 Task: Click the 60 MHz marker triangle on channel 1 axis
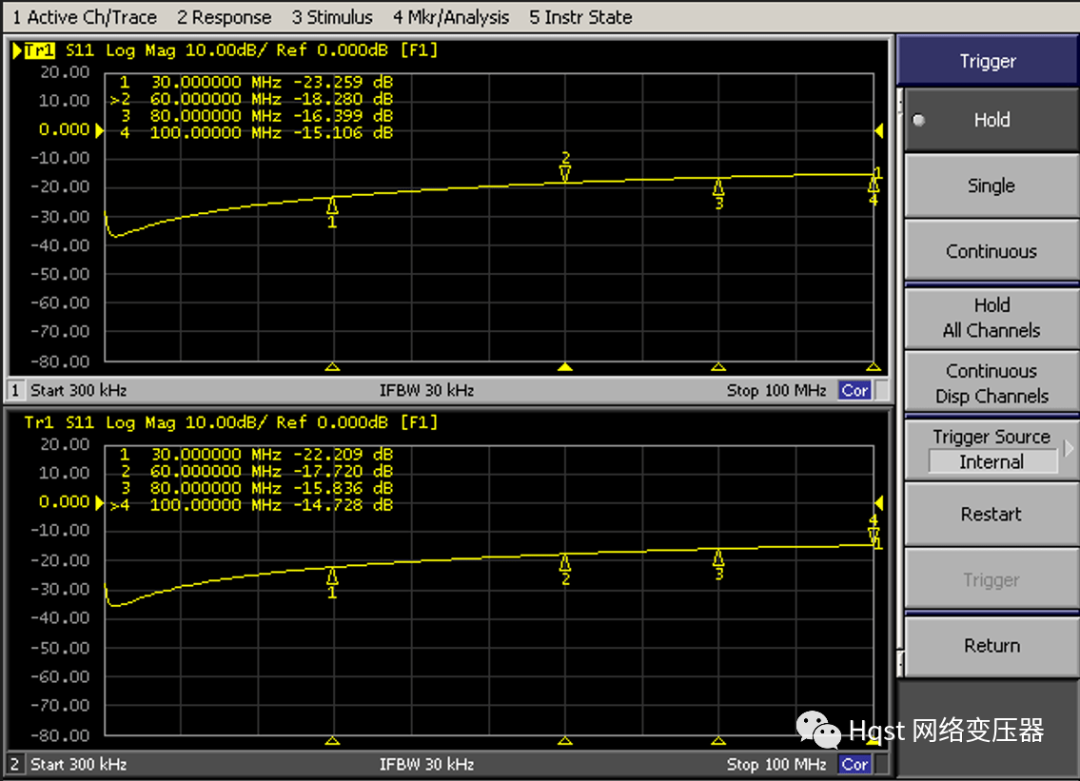(565, 367)
